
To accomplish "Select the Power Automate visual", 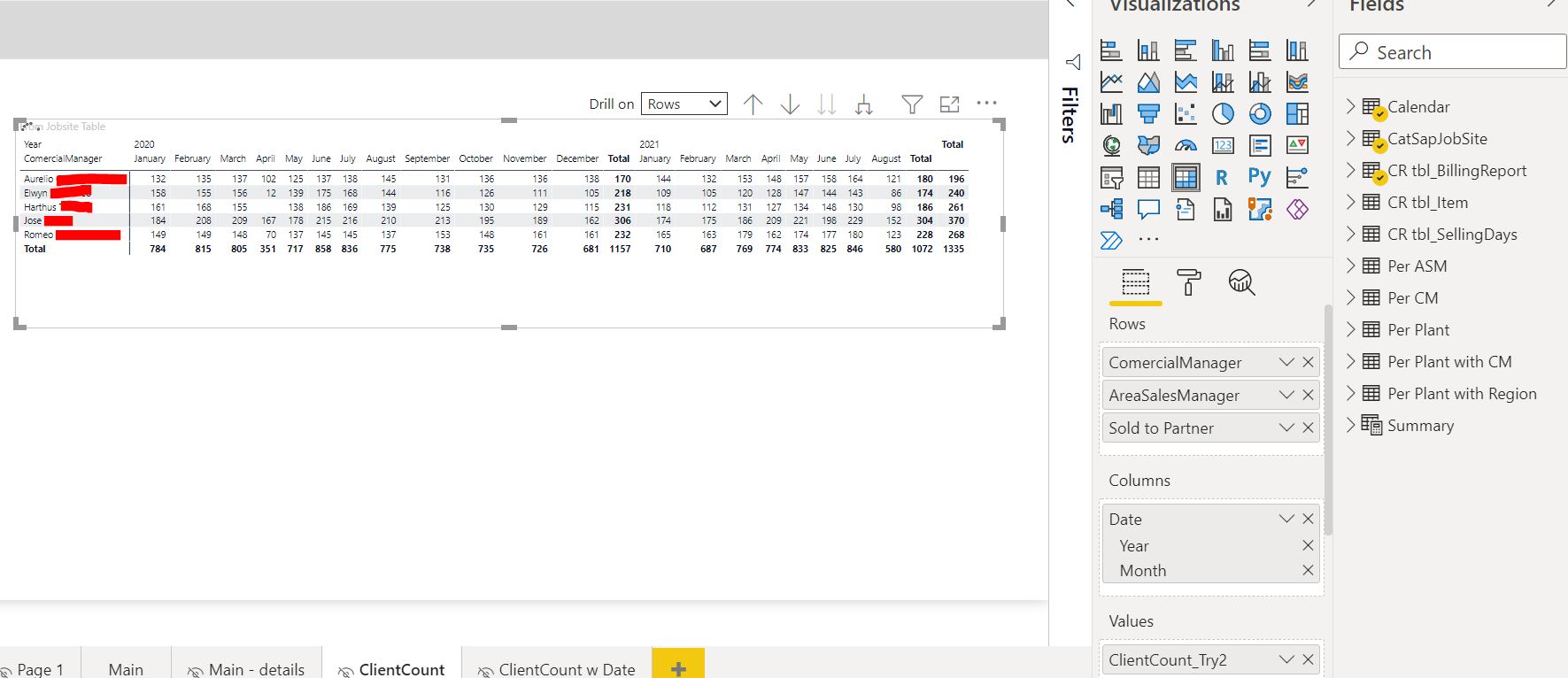I will pos(1111,240).
